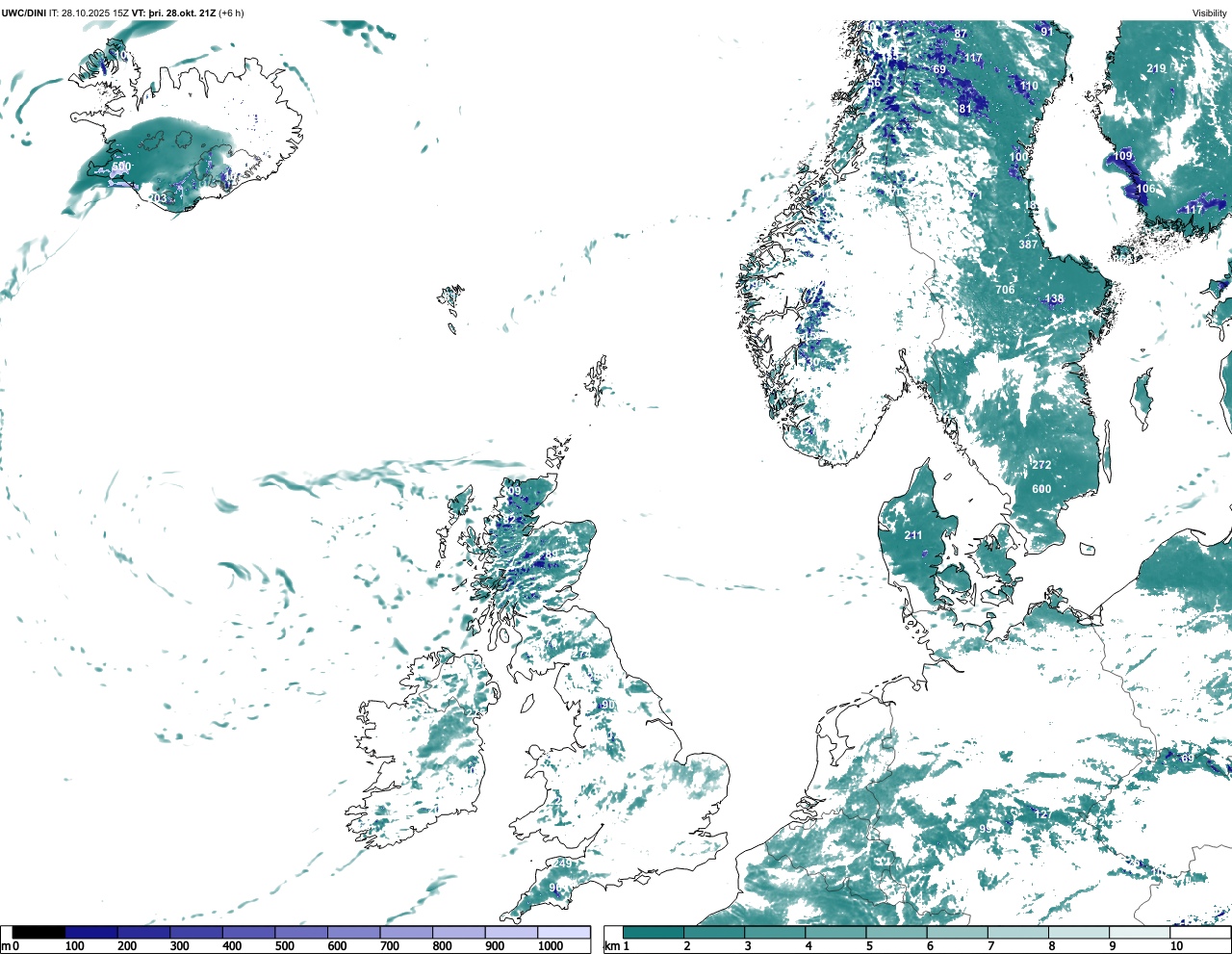This screenshot has width=1232, height=954.
Task: Click the value '138' on Swedish coast
Action: [x=1055, y=298]
